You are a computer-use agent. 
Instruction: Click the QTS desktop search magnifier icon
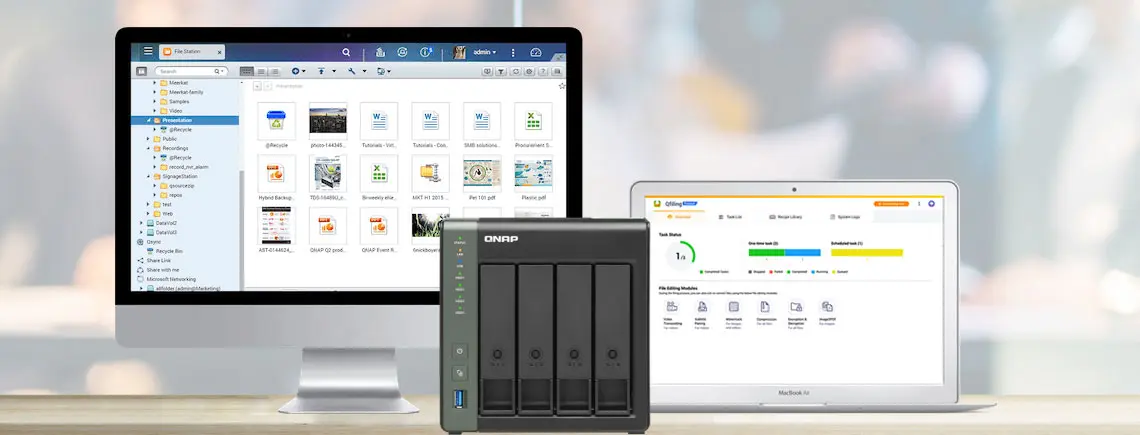click(x=346, y=52)
